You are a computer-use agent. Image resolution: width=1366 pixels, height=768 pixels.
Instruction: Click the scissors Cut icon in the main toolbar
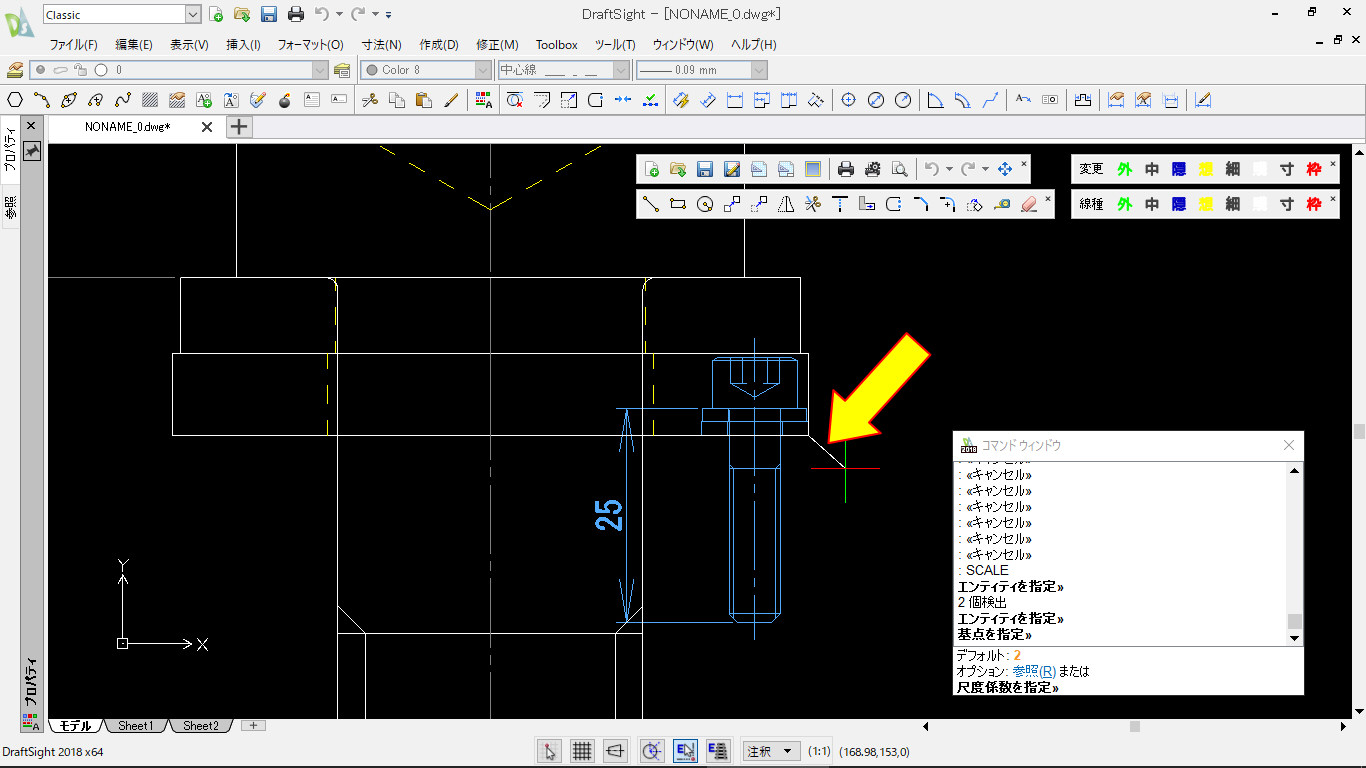tap(369, 100)
